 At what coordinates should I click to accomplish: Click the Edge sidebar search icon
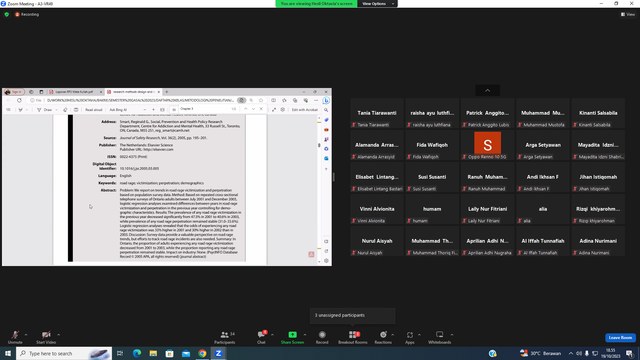coord(326,110)
